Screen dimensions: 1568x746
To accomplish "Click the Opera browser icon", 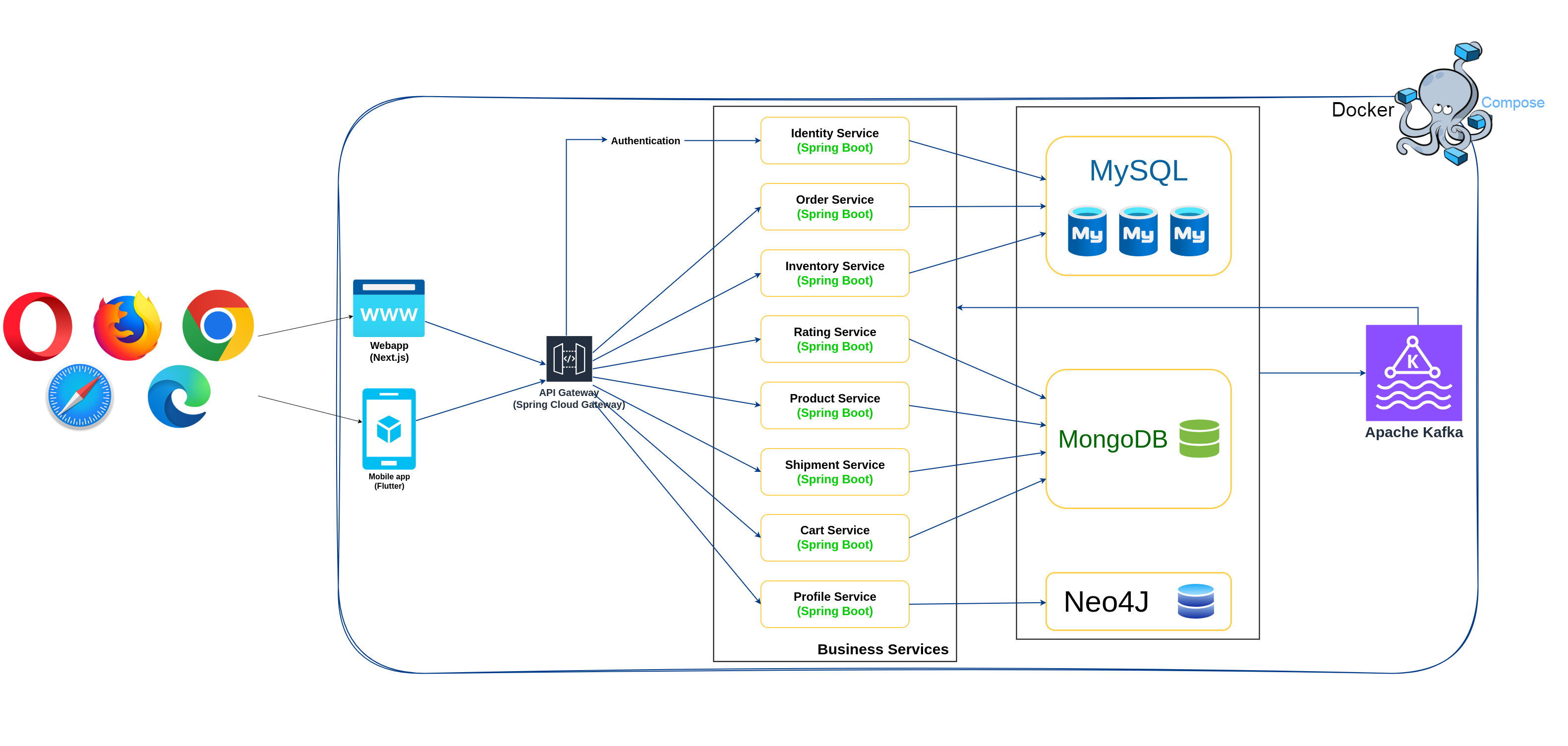I will click(x=38, y=326).
